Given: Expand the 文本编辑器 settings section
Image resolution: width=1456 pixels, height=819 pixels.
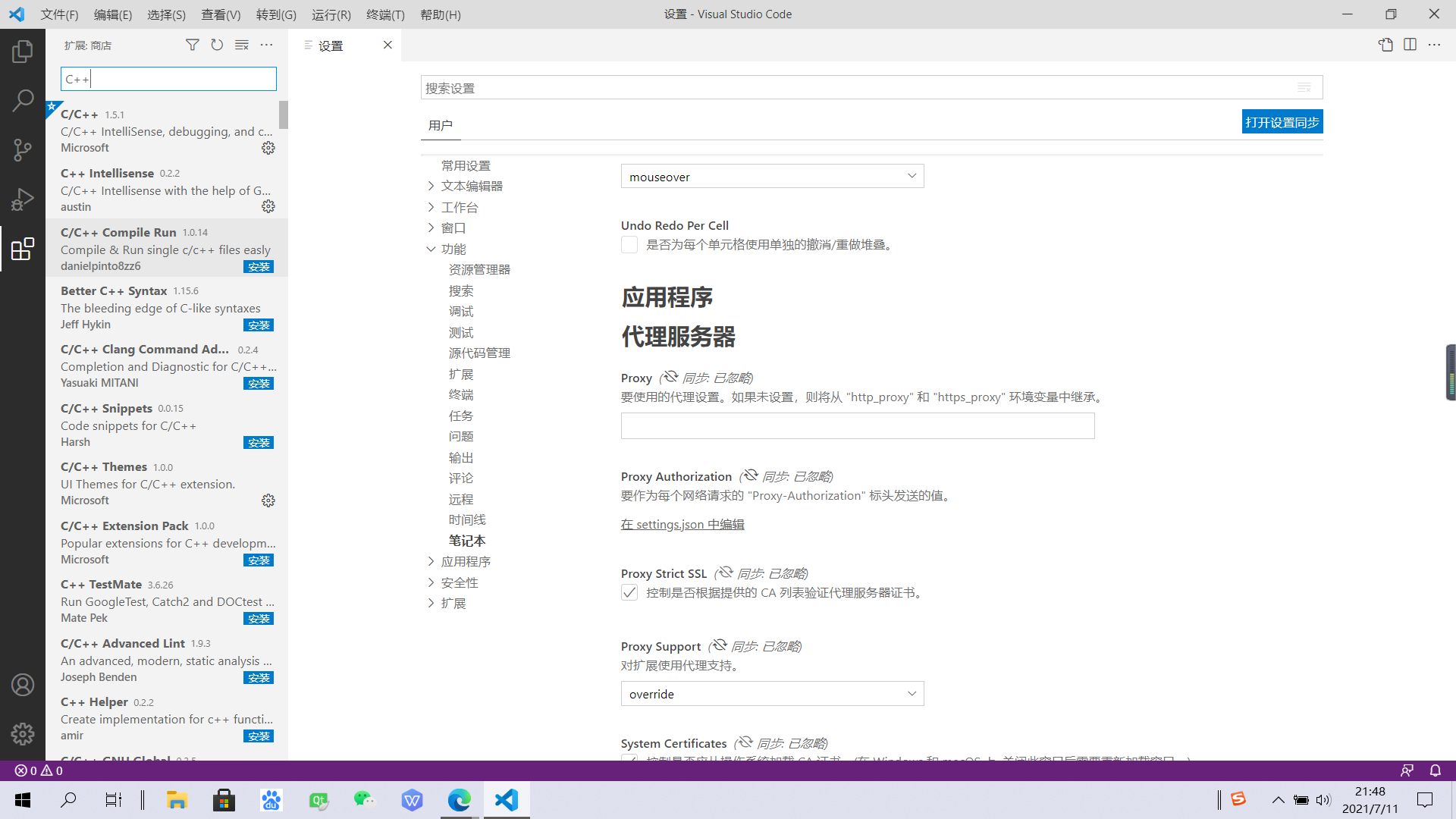Looking at the screenshot, I should (x=472, y=185).
